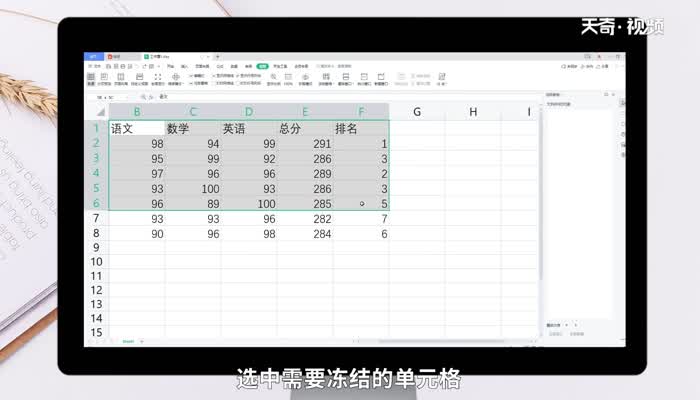Screen dimensions: 700x400
Task: Turn on Eye Protection mode icon
Action: [x=305, y=79]
